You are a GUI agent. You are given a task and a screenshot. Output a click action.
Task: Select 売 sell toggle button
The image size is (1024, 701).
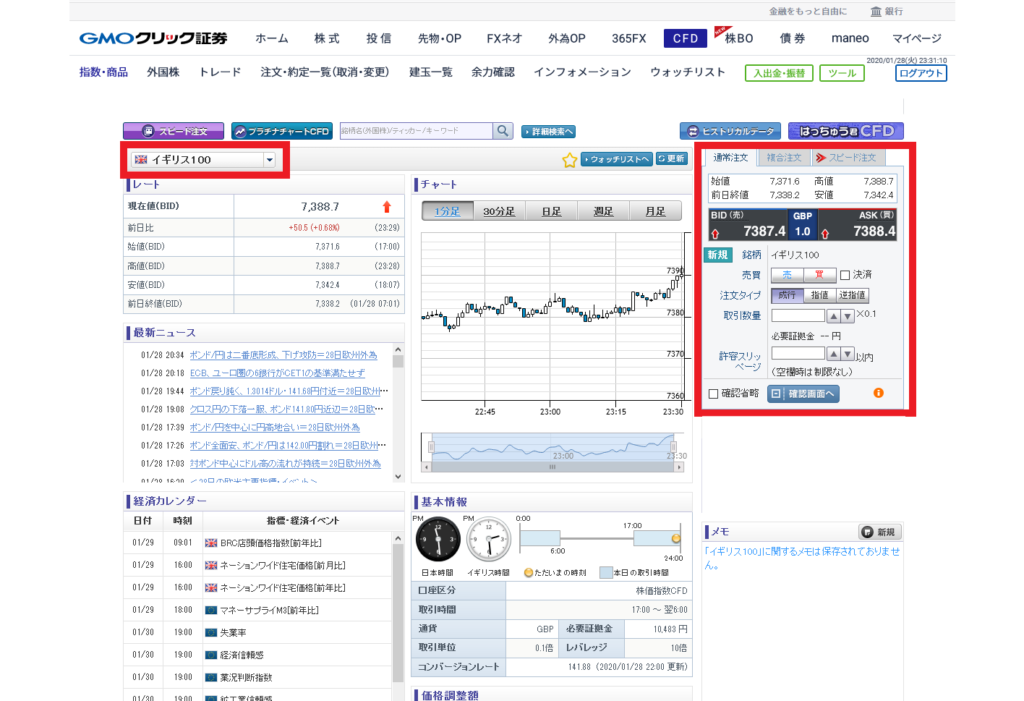(787, 275)
